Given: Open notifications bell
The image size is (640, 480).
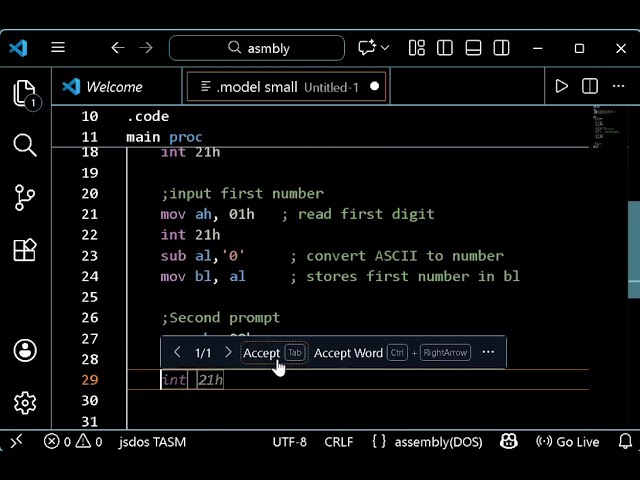Looking at the screenshot, I should tap(625, 441).
